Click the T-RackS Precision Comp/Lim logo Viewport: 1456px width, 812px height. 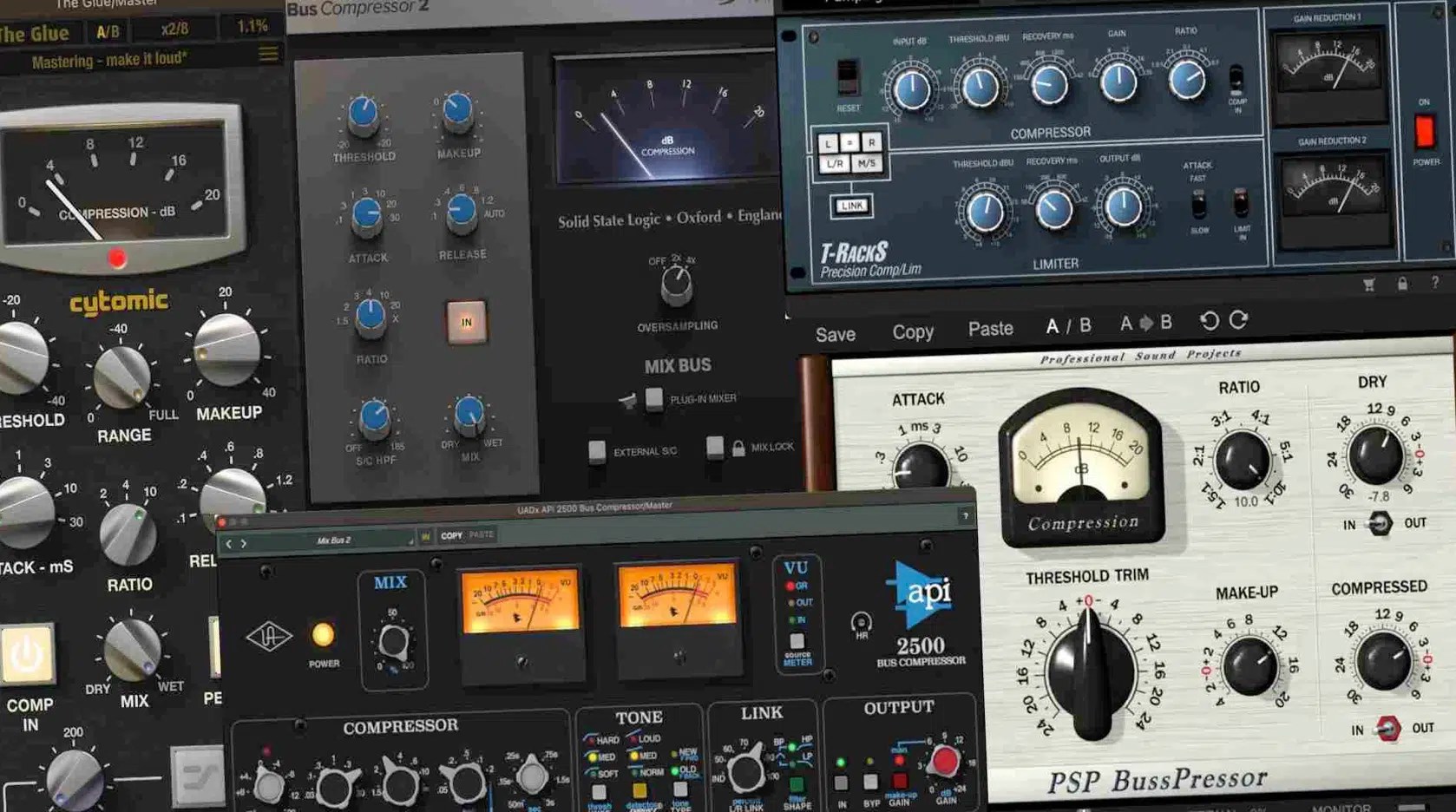click(870, 259)
